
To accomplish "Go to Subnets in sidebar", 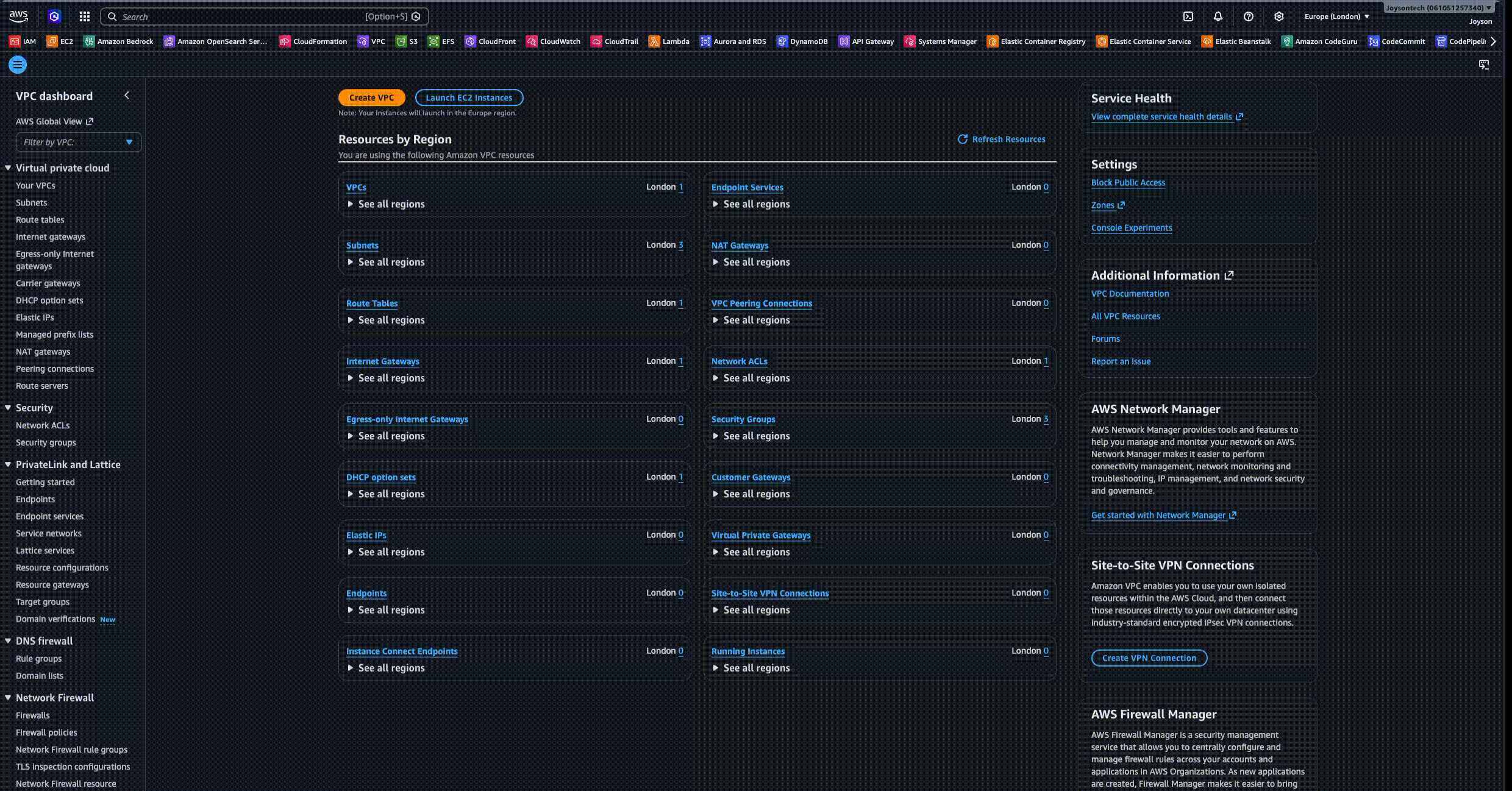I will (x=31, y=202).
